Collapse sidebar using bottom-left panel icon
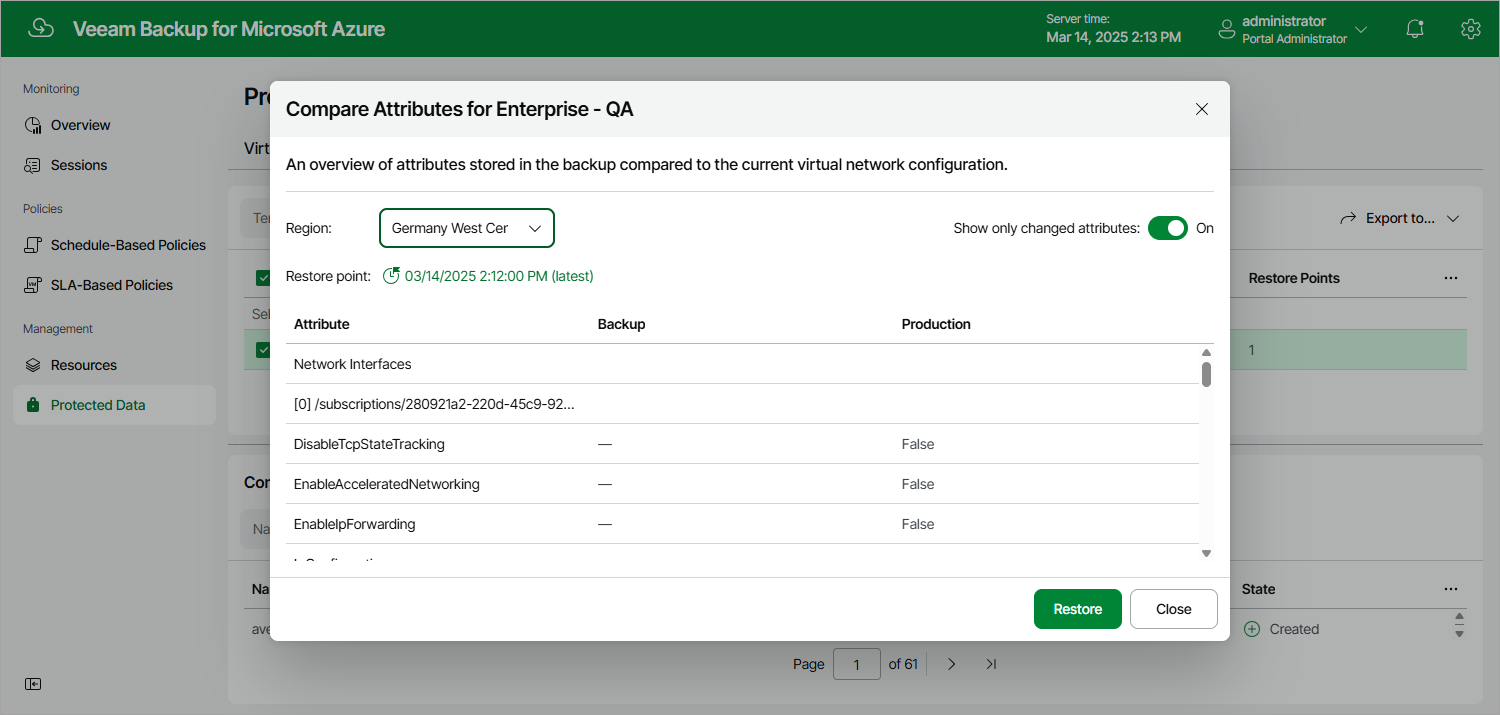 click(x=33, y=684)
